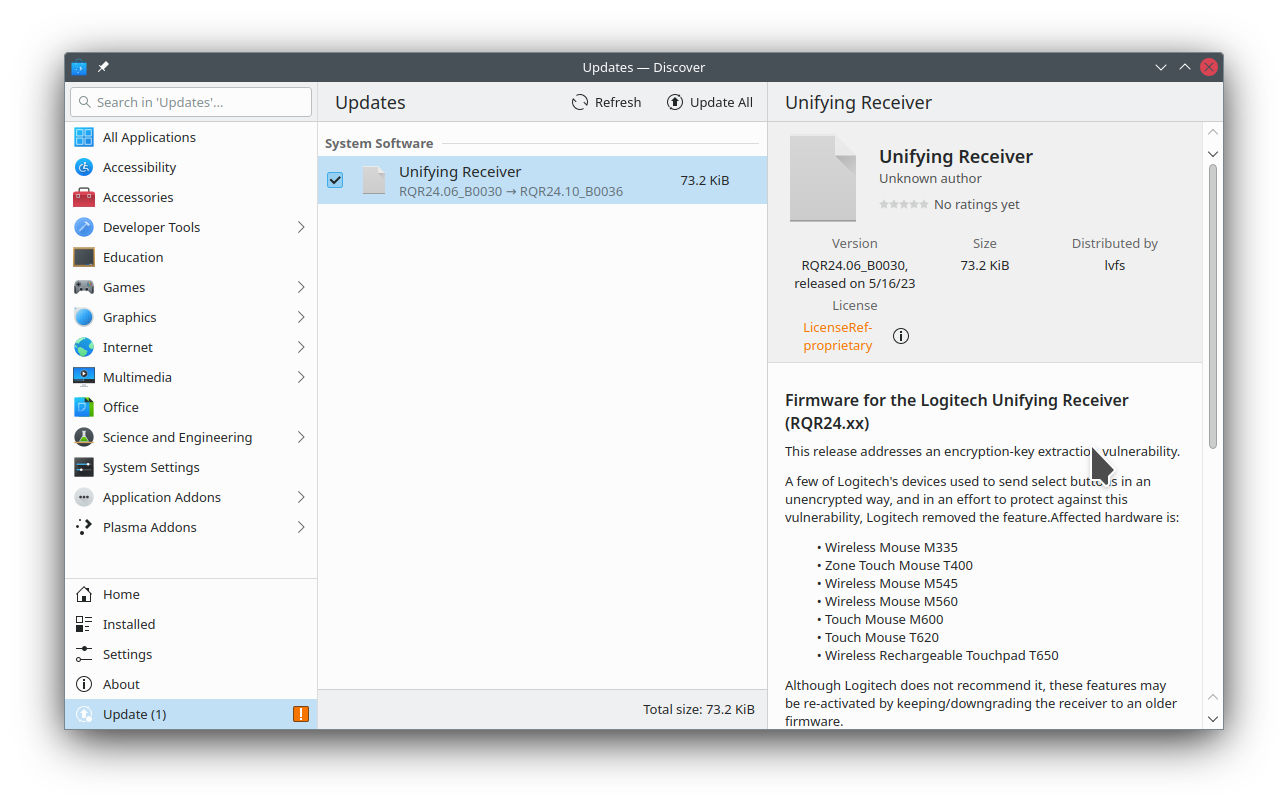Image resolution: width=1288 pixels, height=806 pixels.
Task: Click 'Touch Mouse T620' list entry
Action: pyautogui.click(x=882, y=637)
